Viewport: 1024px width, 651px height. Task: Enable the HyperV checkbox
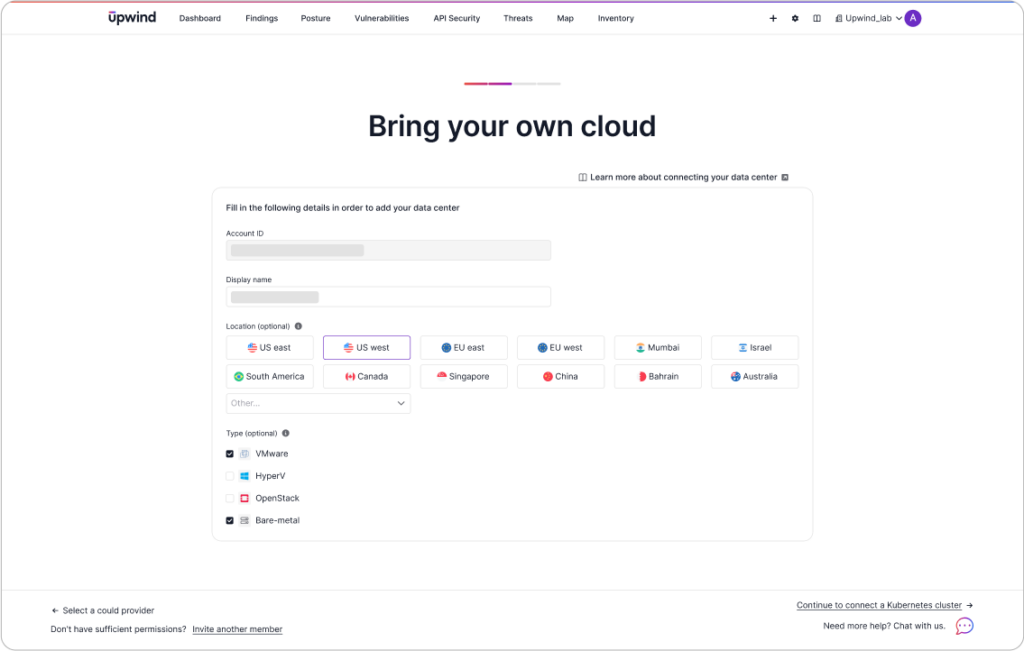[x=229, y=476]
